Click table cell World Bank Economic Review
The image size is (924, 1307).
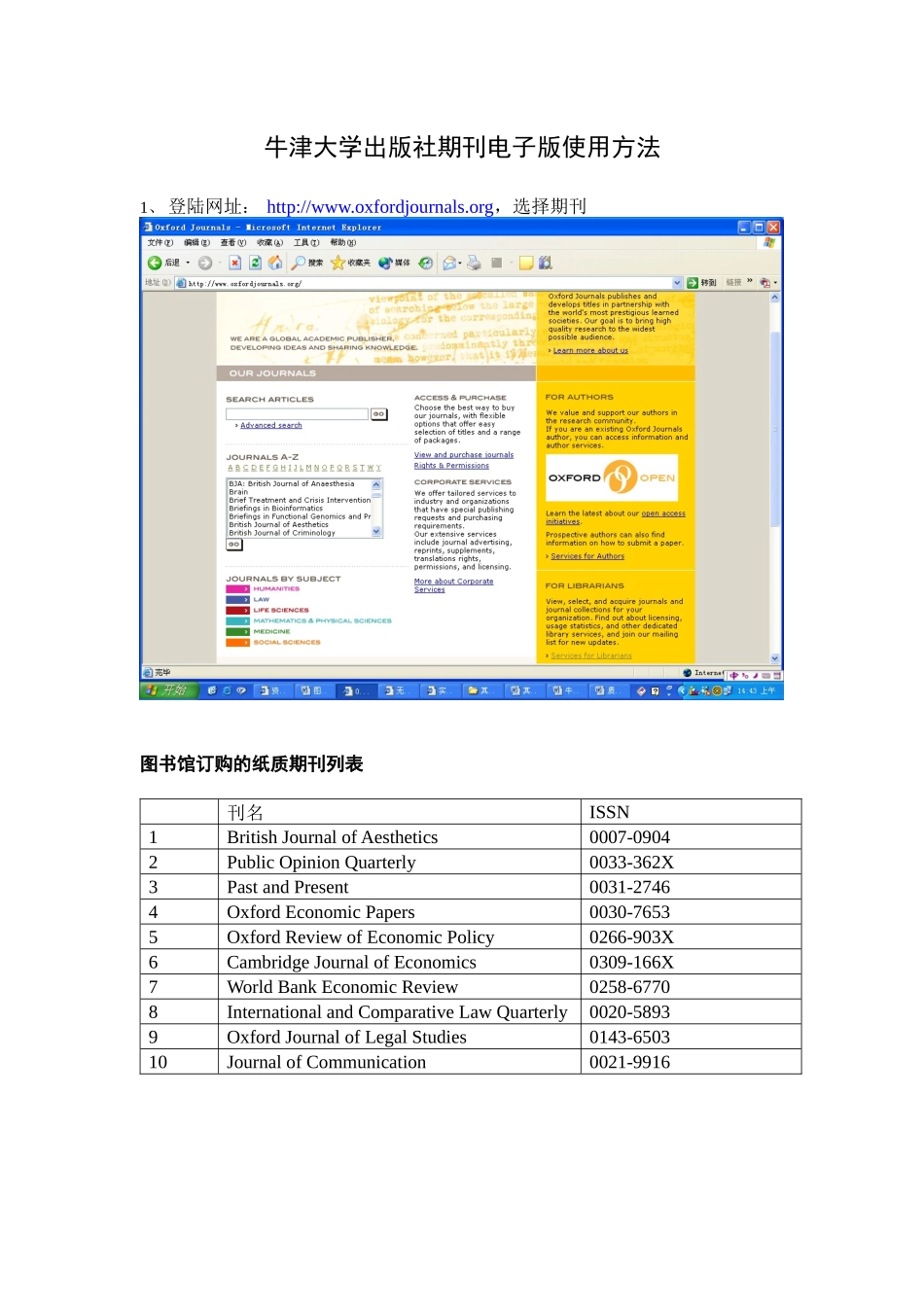point(399,987)
